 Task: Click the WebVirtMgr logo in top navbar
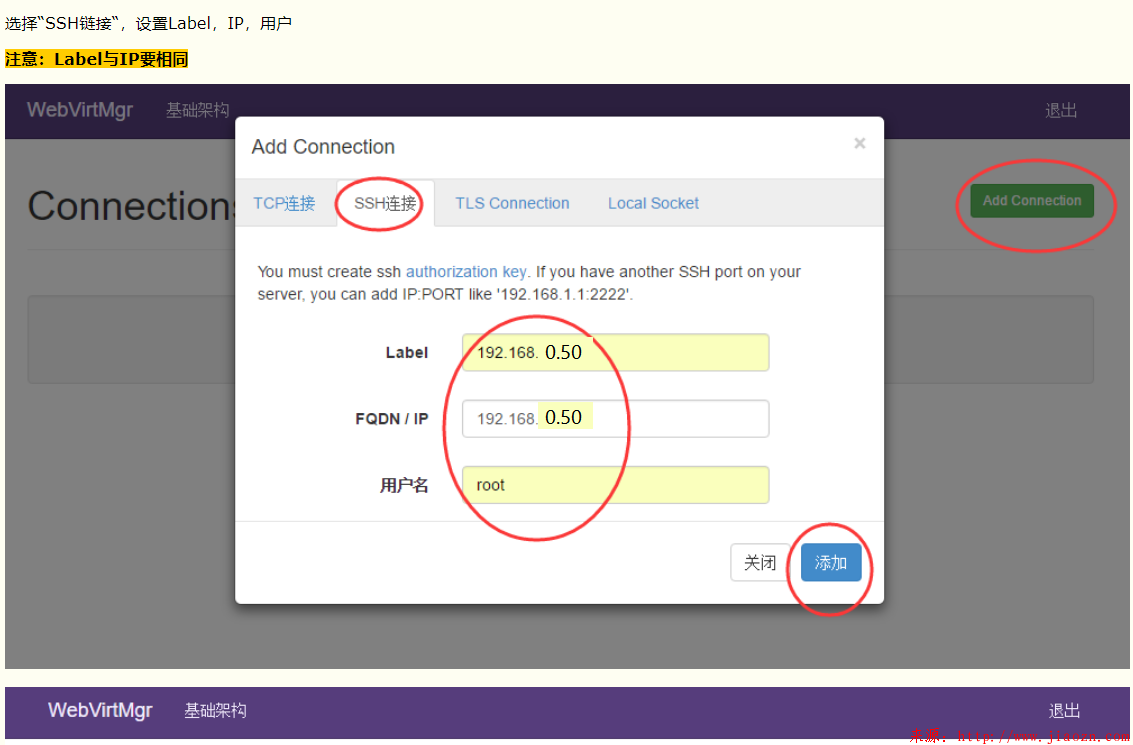[80, 110]
